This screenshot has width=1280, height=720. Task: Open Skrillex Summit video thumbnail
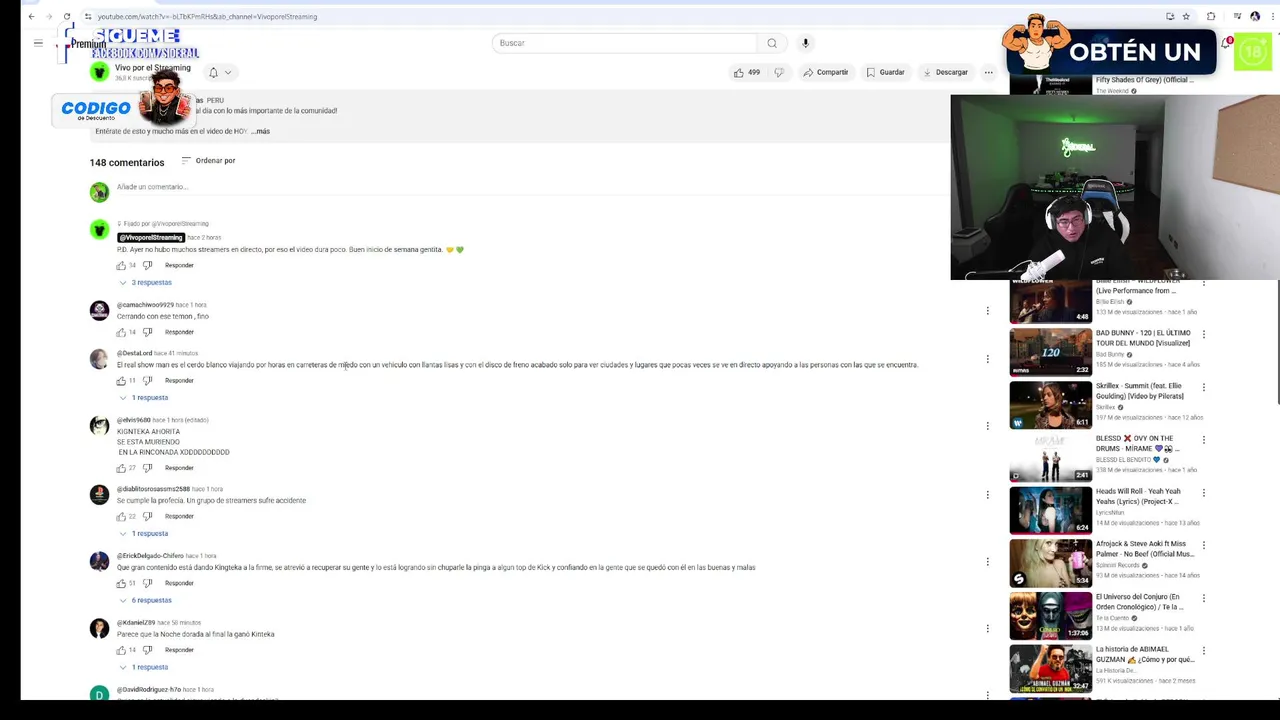click(1050, 404)
